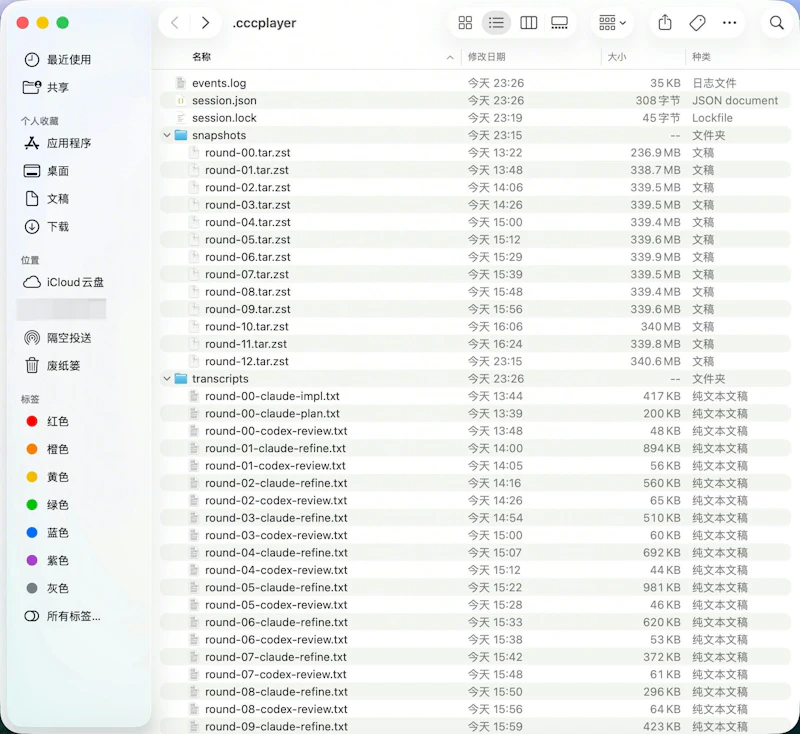Open the grouping options dropdown

pyautogui.click(x=612, y=22)
